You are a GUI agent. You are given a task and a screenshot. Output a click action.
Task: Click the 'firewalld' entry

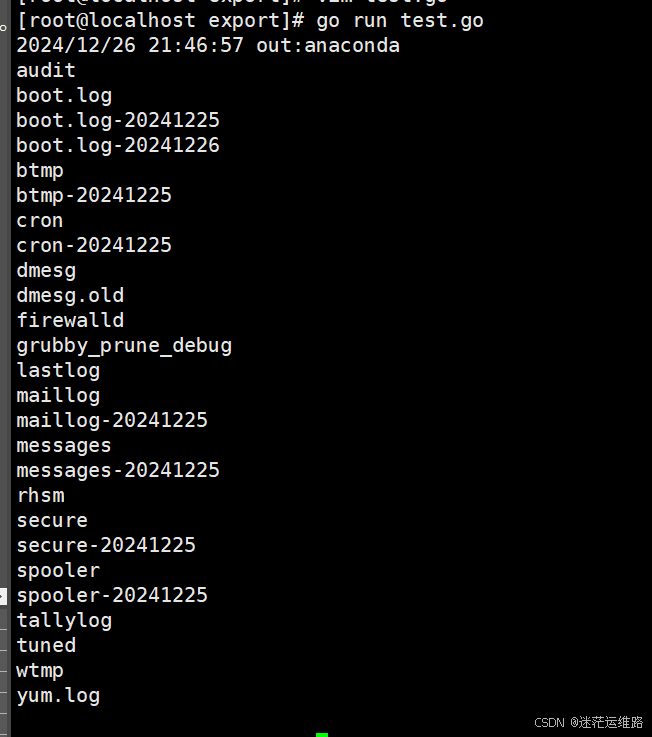[70, 320]
